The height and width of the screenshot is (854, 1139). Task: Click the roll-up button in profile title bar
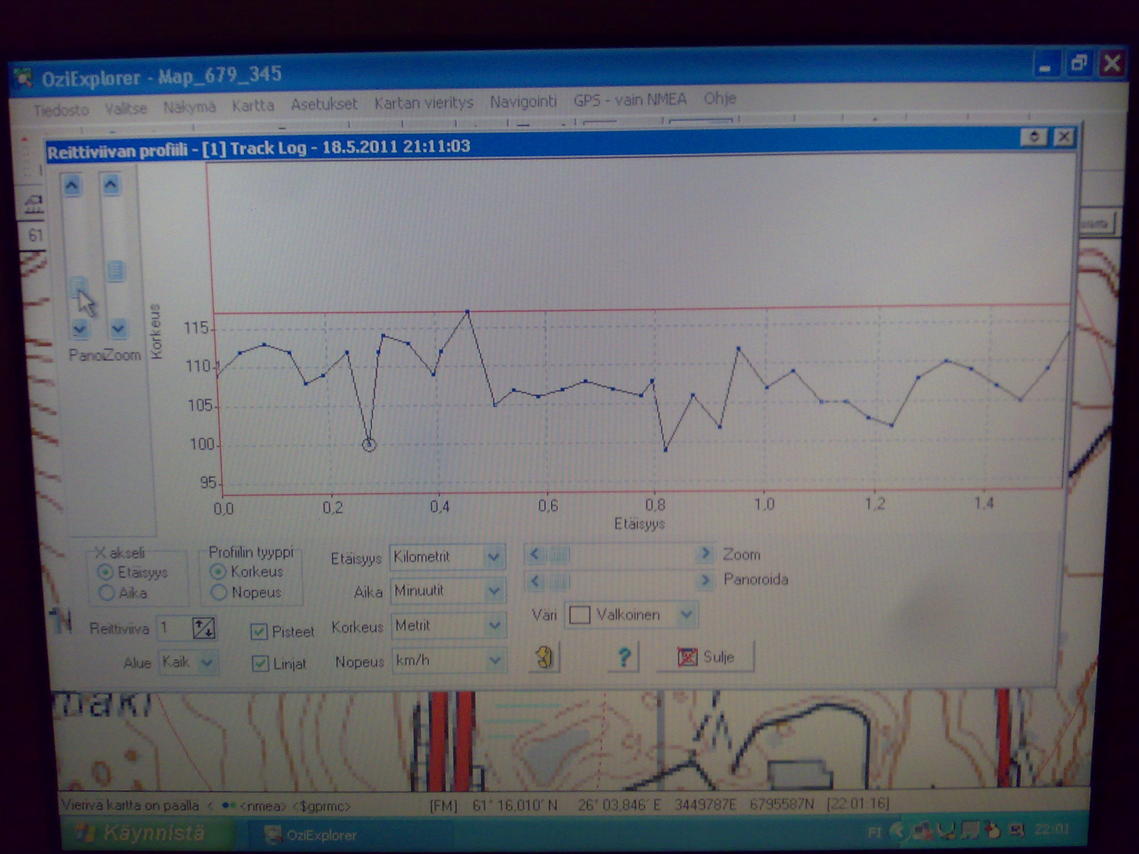click(1034, 137)
